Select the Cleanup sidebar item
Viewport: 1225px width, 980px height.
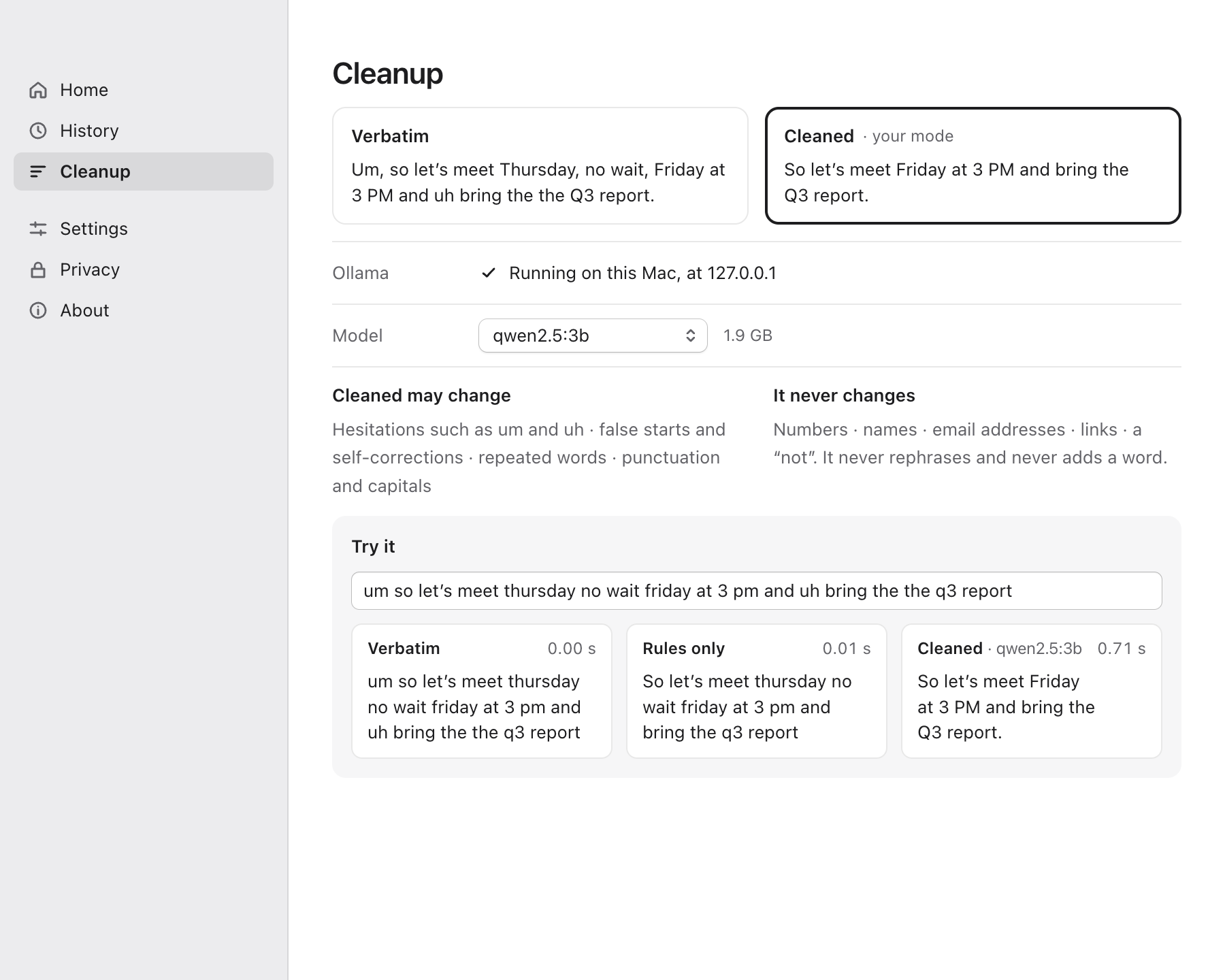(x=144, y=171)
